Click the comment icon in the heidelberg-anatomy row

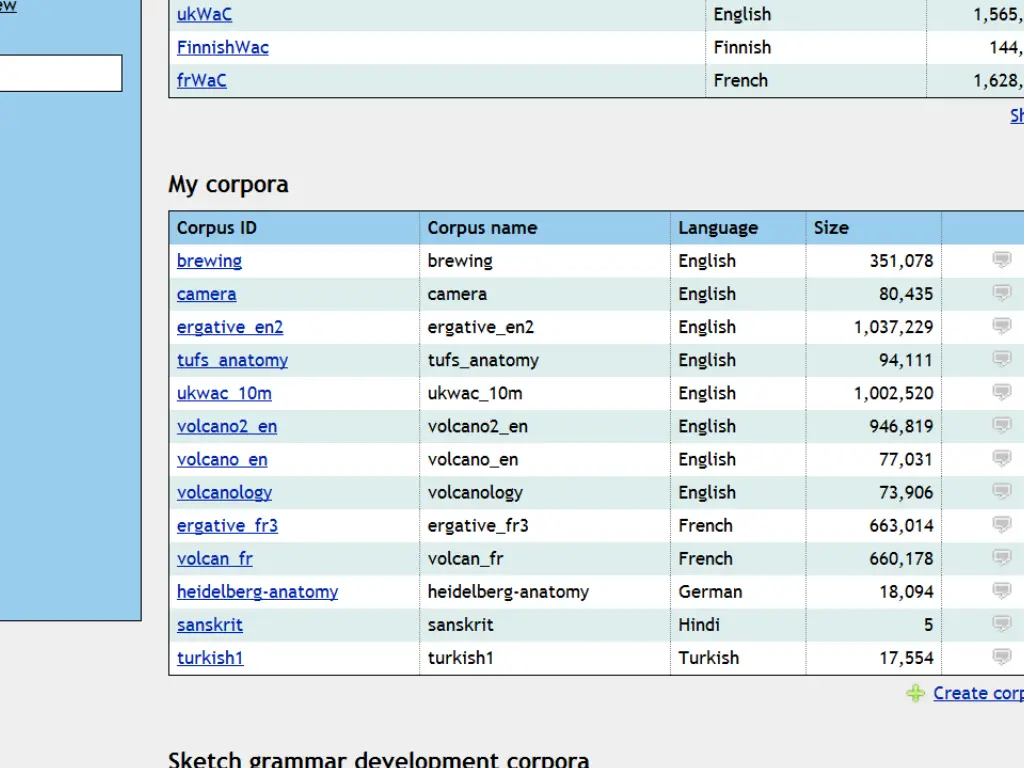pyautogui.click(x=1001, y=590)
